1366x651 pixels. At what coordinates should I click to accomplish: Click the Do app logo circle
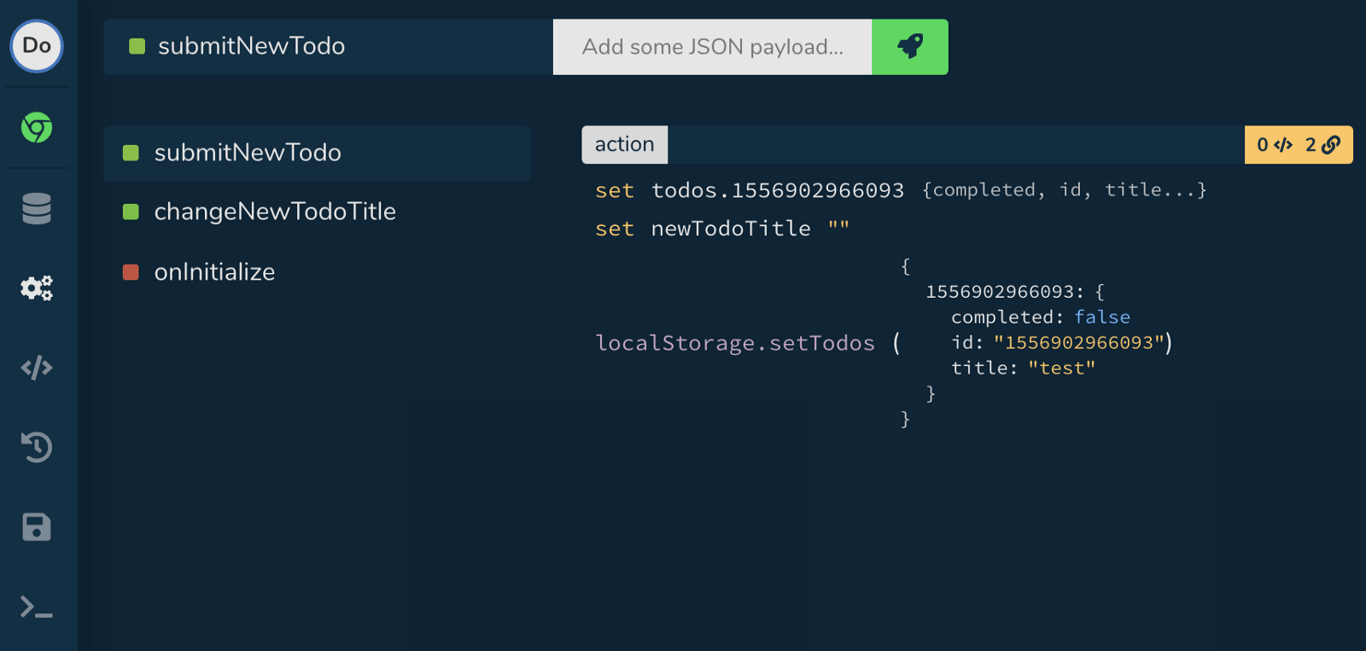click(37, 46)
